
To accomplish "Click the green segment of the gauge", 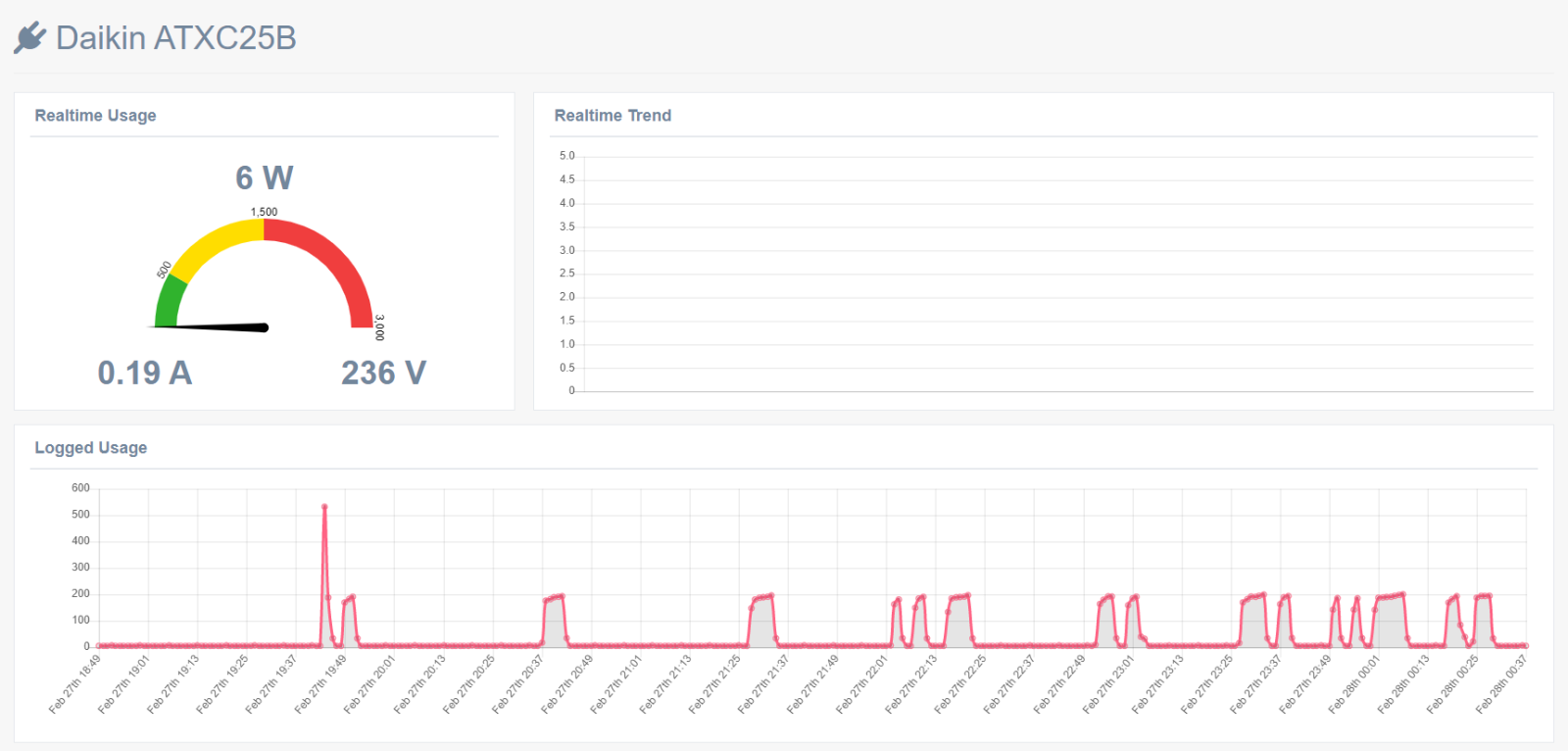I will [x=169, y=302].
